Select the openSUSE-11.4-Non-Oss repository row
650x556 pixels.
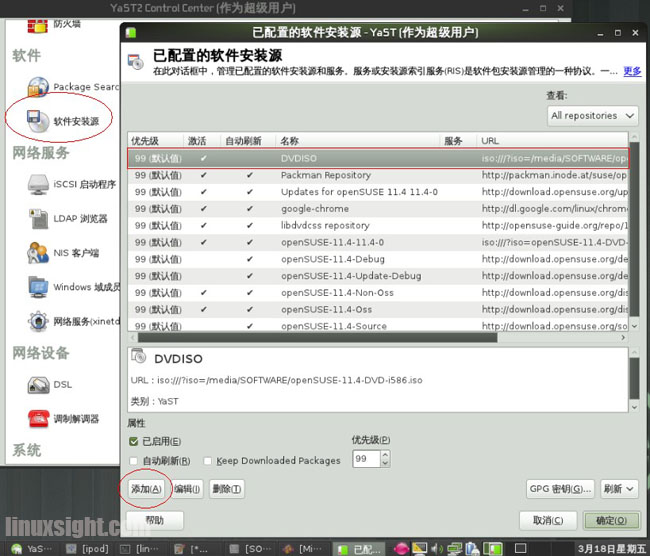378,293
